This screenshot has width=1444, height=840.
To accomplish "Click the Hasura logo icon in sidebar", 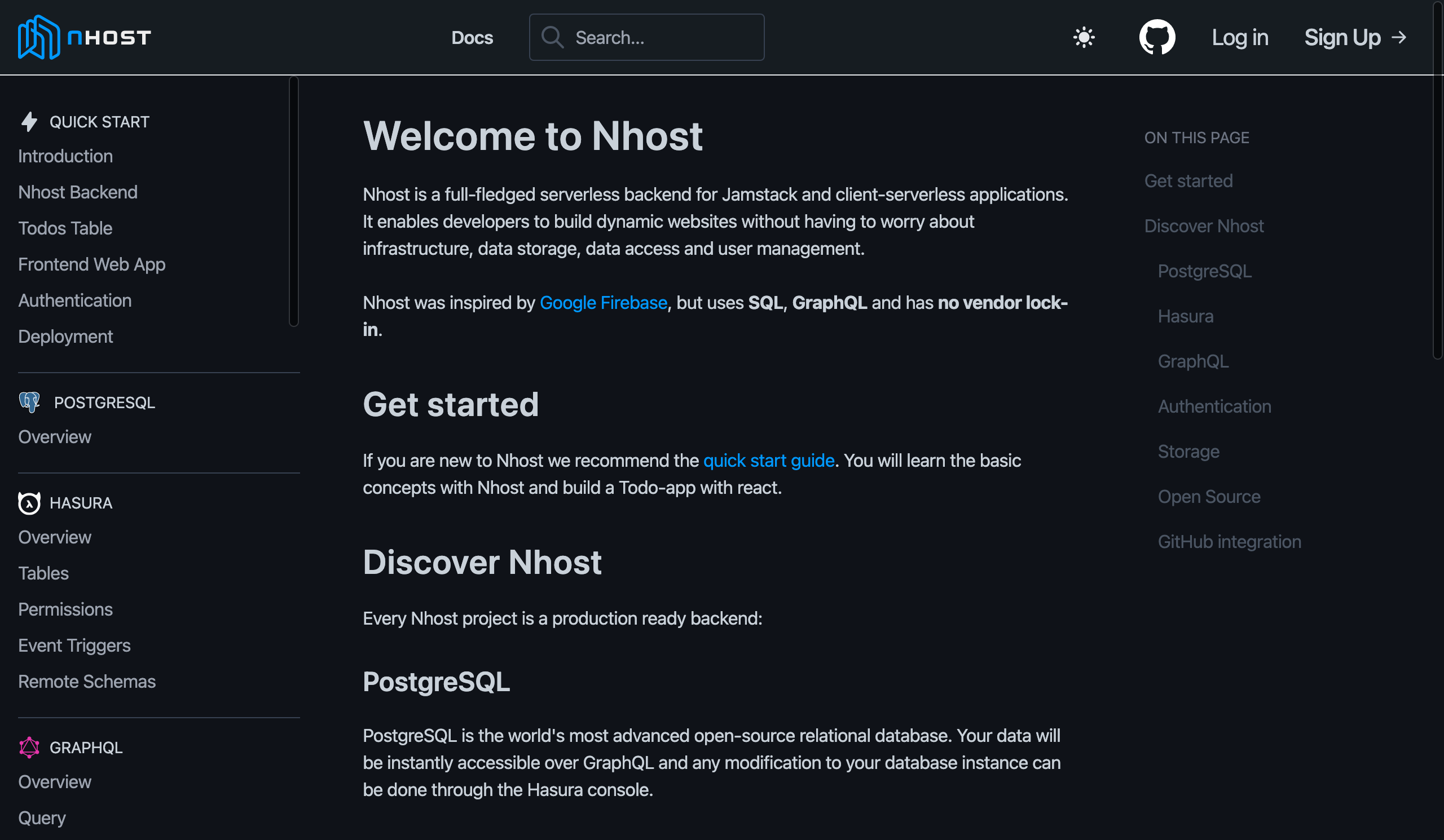I will (x=29, y=503).
